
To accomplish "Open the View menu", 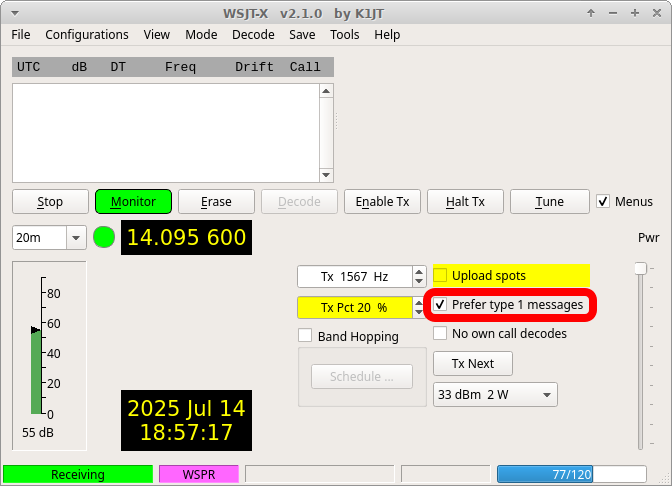I will (156, 34).
